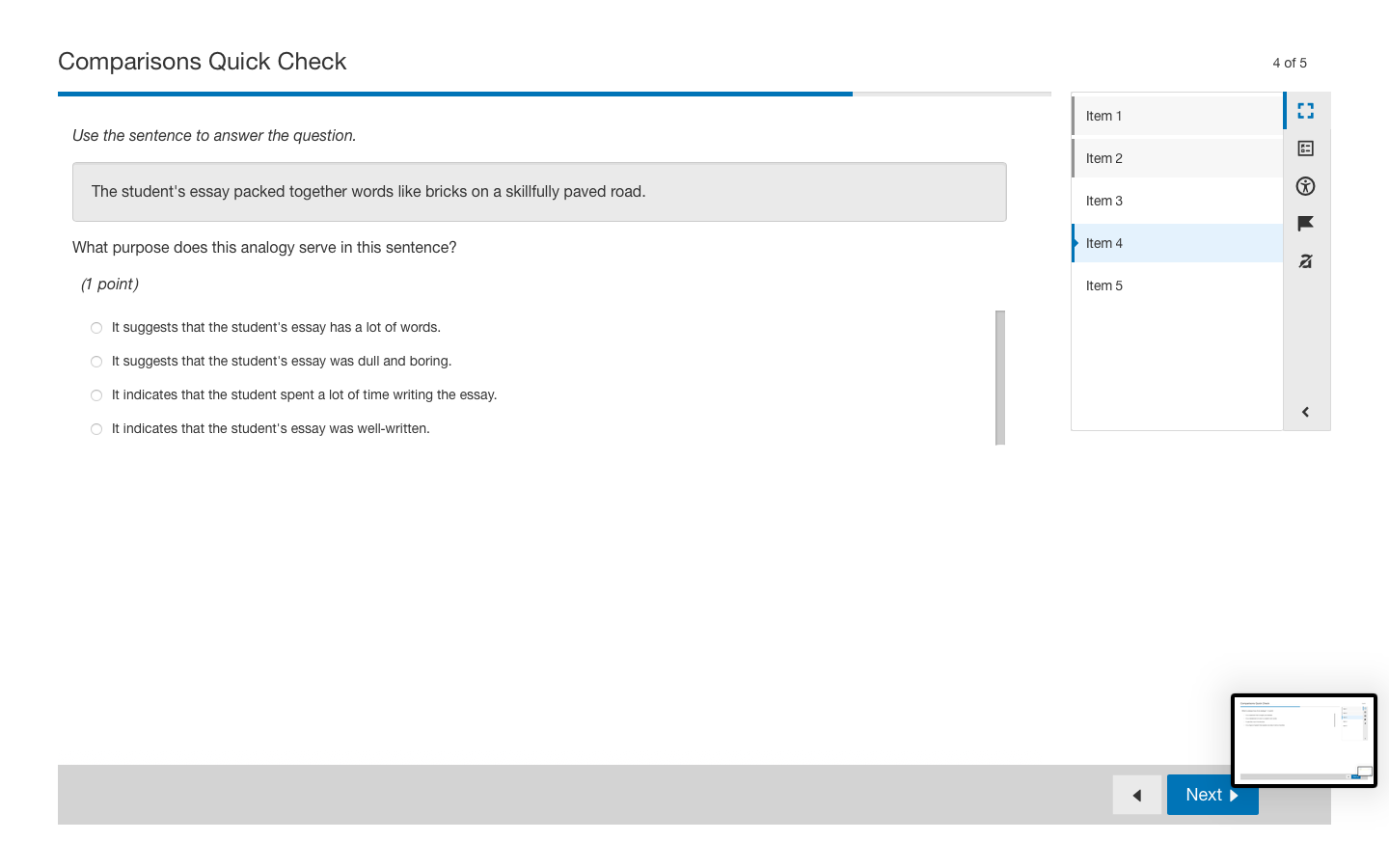This screenshot has height=868, width=1389.
Task: Collapse the item sidebar with the chevron
Action: pyautogui.click(x=1305, y=412)
